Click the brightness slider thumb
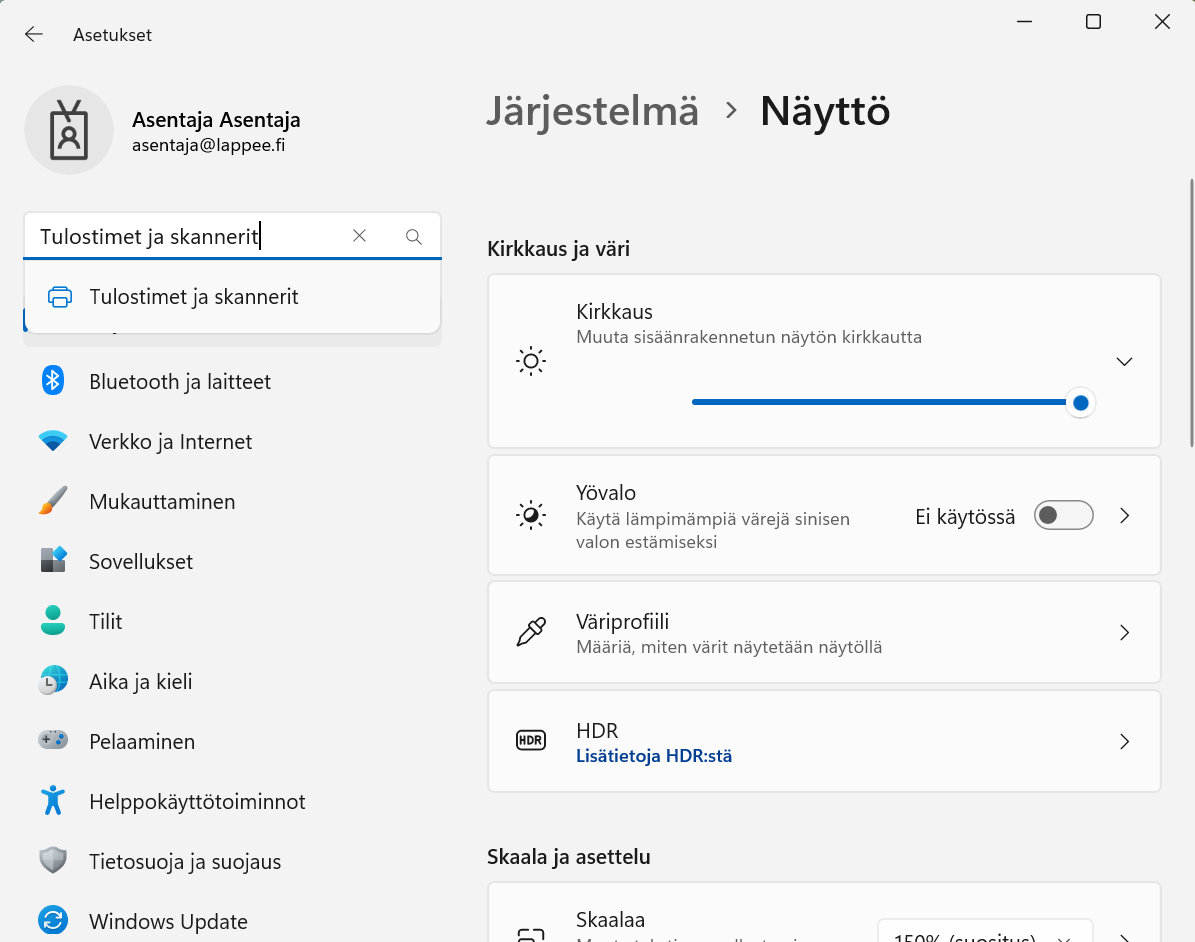The height and width of the screenshot is (942, 1195). click(x=1080, y=402)
